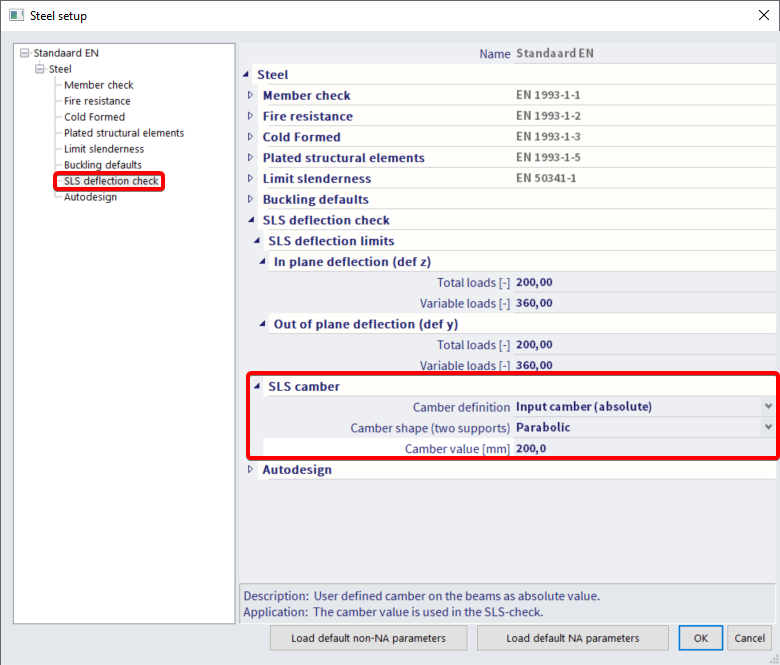Edit the in-plane Total loads value
Viewport: 780px width, 665px height.
click(640, 283)
